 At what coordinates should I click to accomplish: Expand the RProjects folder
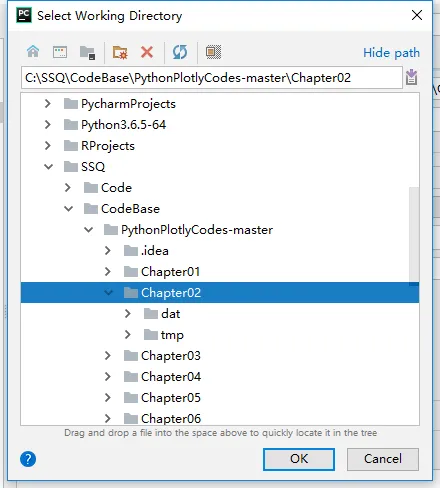[48, 146]
